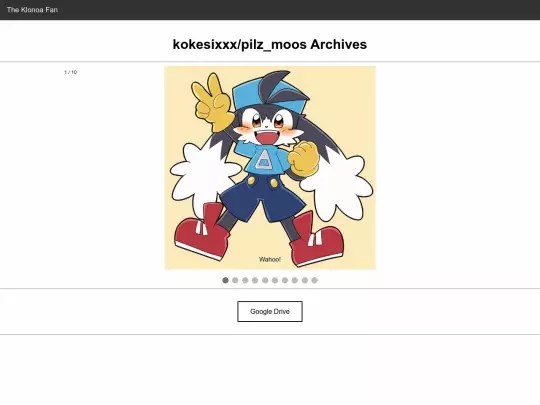Select the first slideshow dot indicator

pyautogui.click(x=225, y=280)
